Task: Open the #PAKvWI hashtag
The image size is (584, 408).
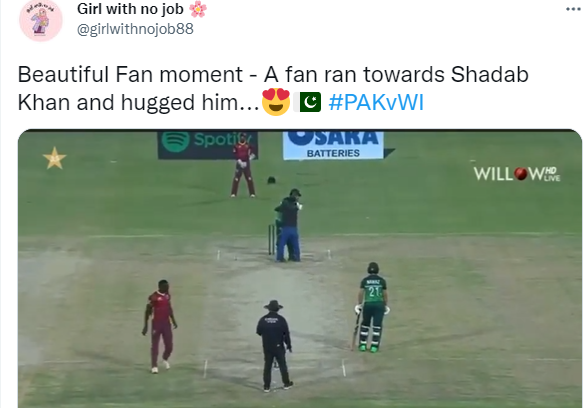Action: [x=376, y=102]
